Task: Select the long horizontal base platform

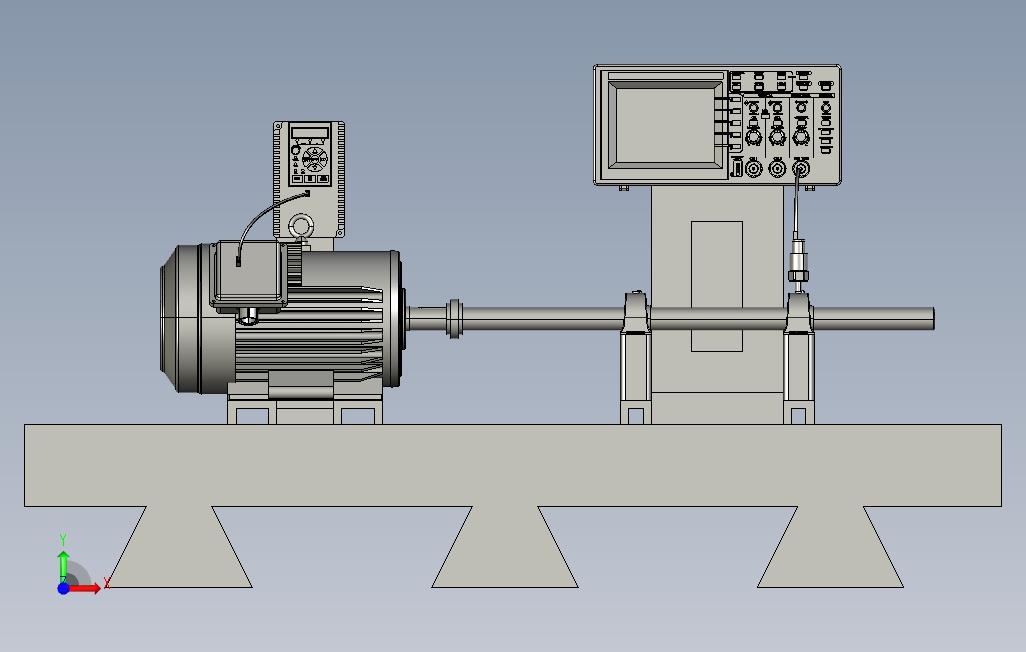Action: [513, 465]
